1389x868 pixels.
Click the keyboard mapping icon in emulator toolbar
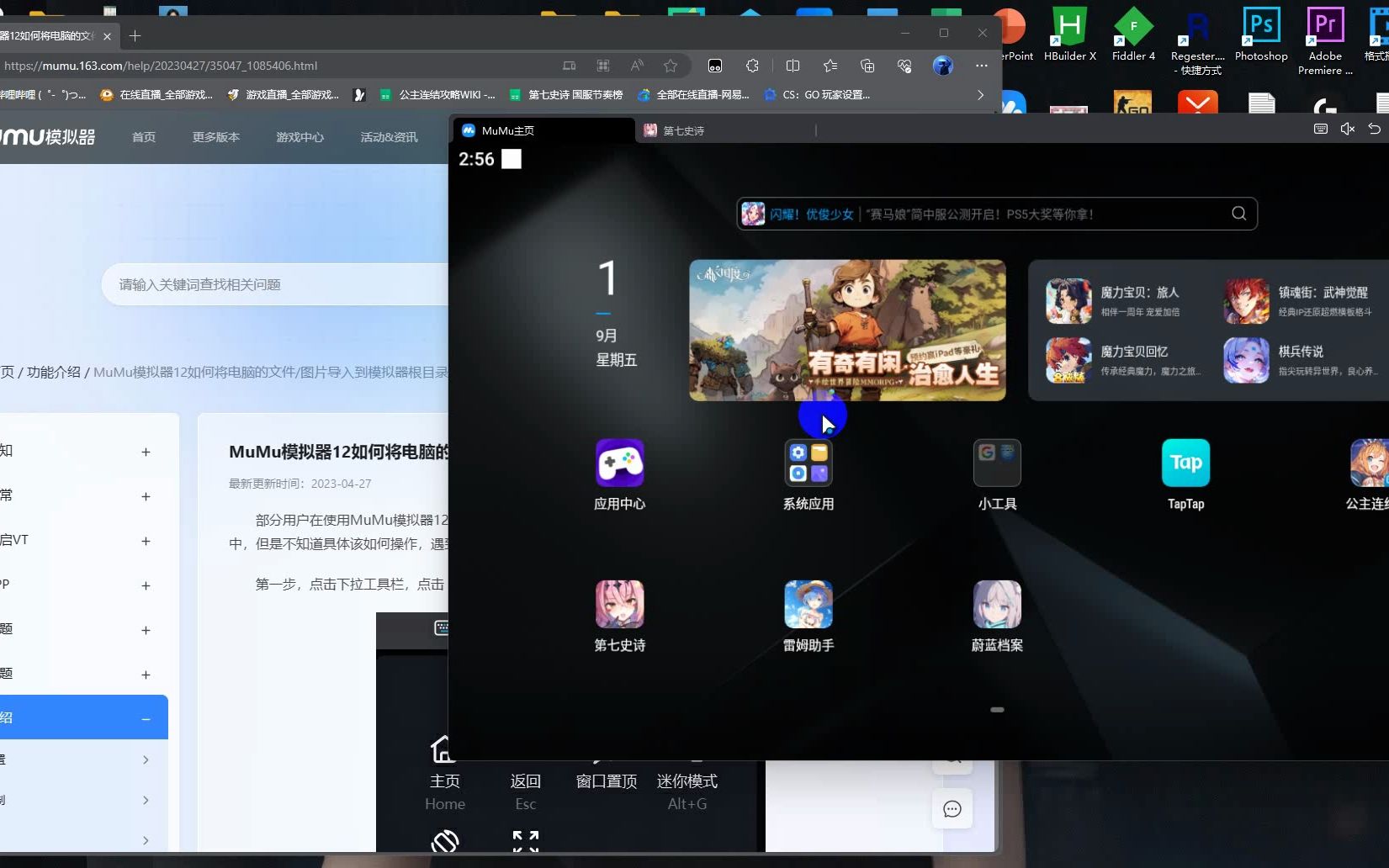click(x=1320, y=129)
